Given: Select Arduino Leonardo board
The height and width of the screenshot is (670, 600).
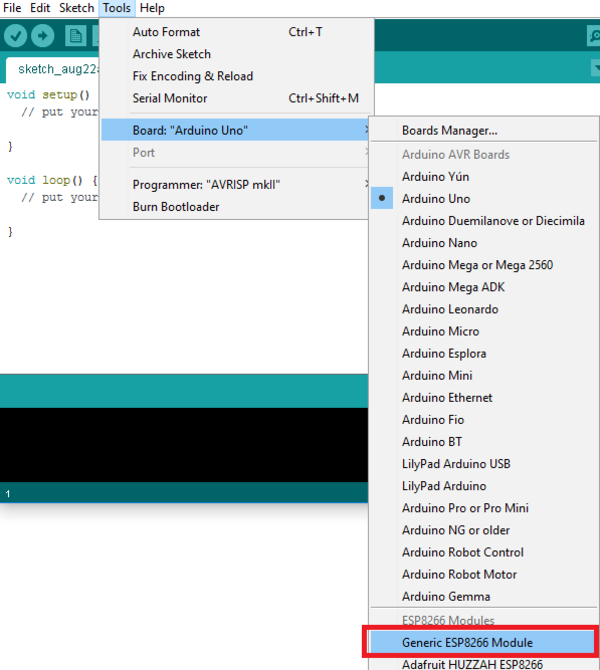Looking at the screenshot, I should (484, 309).
